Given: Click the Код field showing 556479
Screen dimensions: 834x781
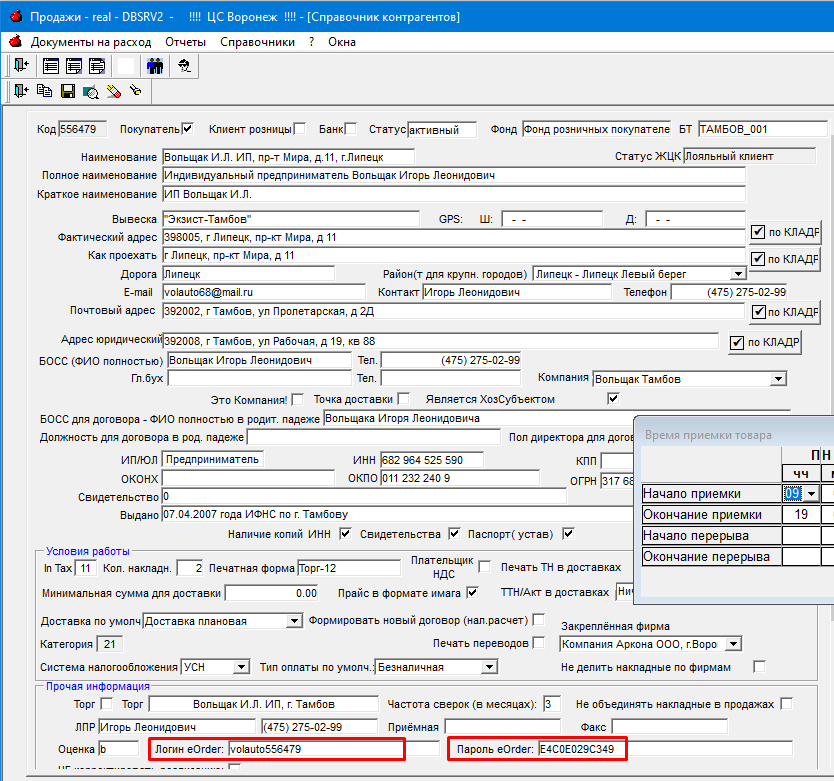Looking at the screenshot, I should coord(82,129).
